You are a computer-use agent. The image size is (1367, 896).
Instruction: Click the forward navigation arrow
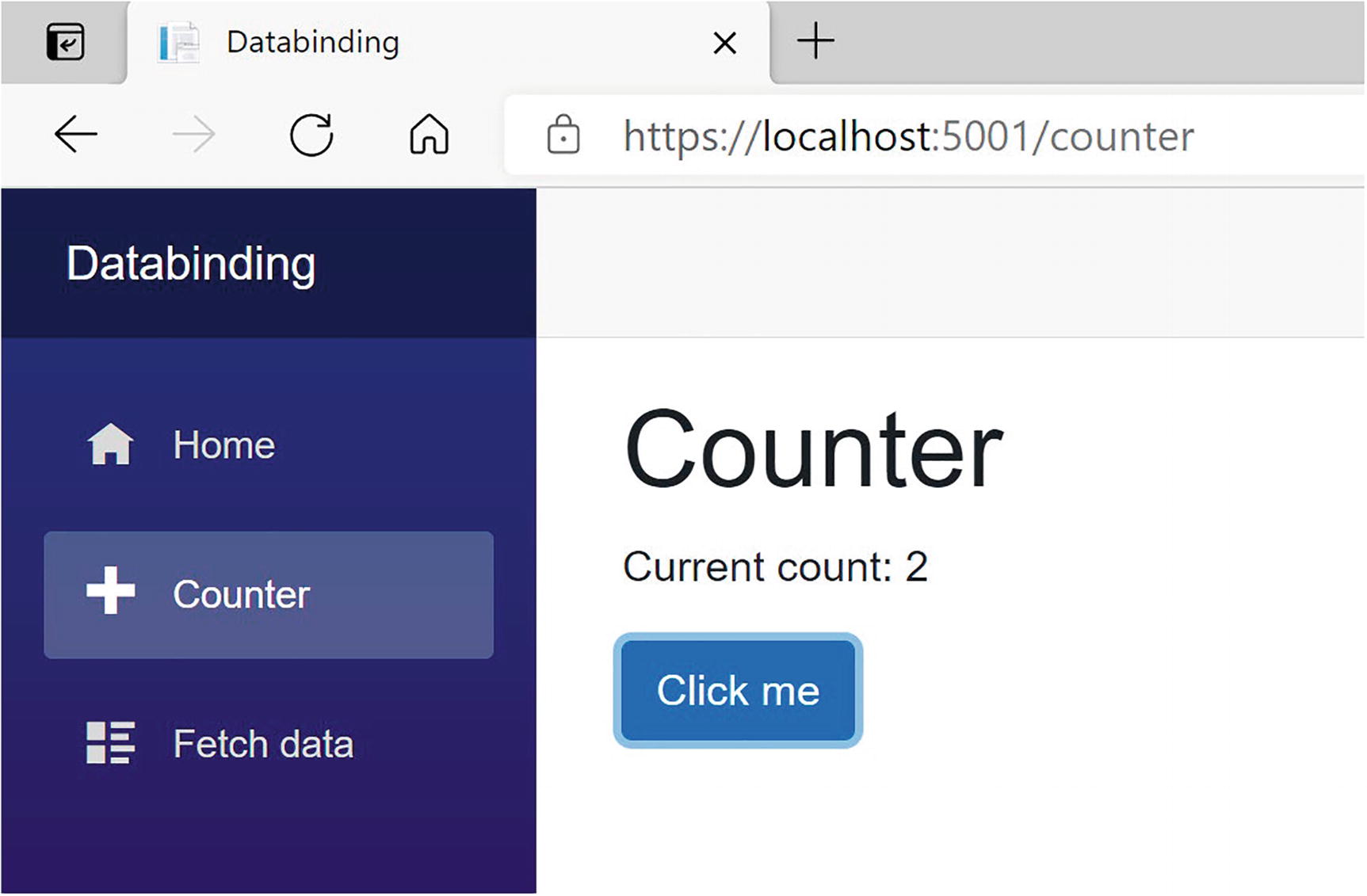pyautogui.click(x=193, y=135)
